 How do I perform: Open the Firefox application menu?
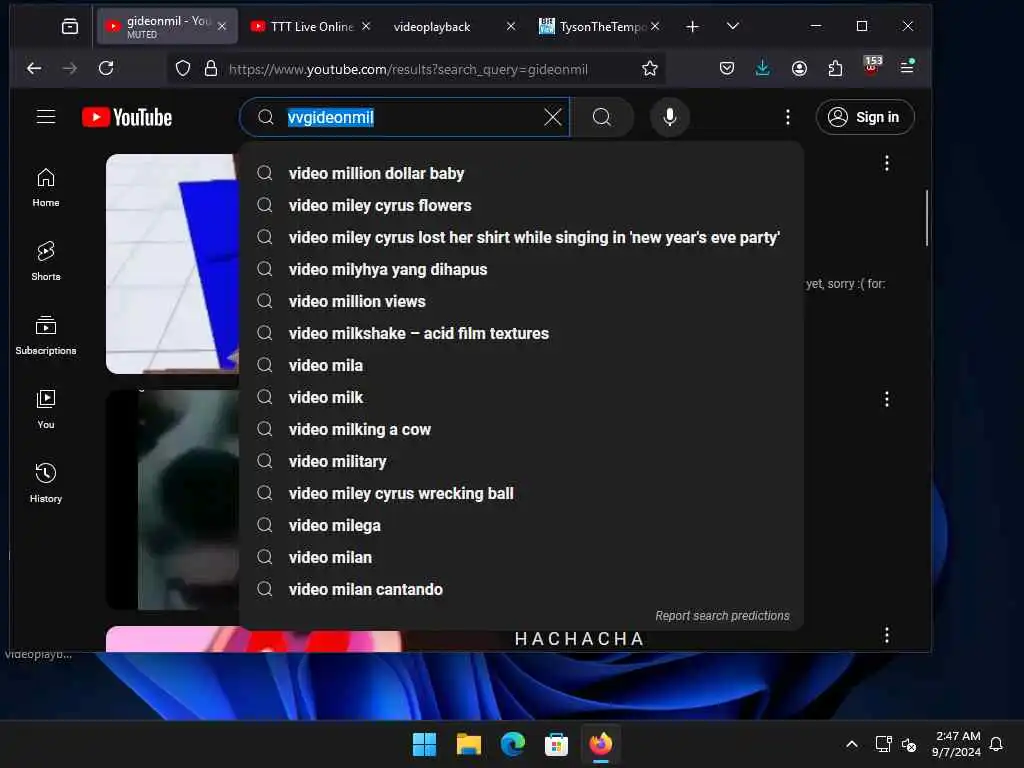[907, 67]
